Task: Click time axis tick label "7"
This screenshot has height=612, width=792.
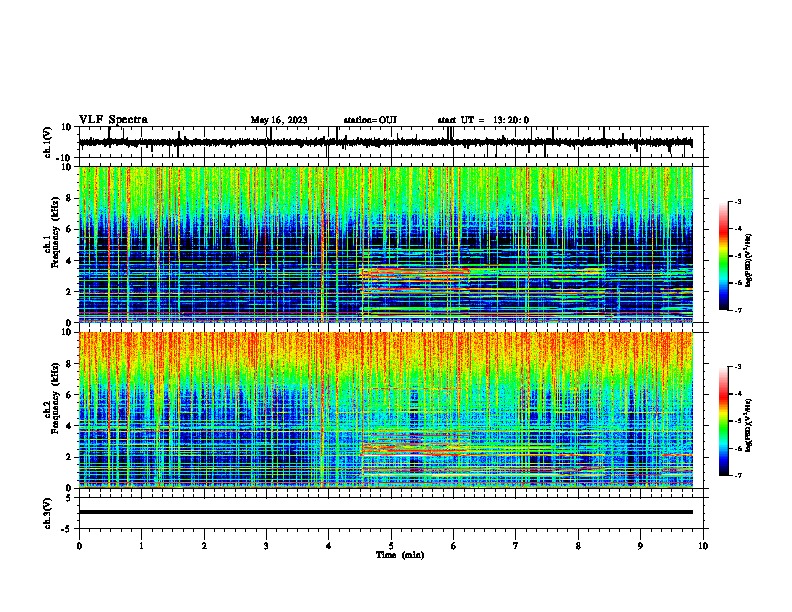Action: tap(516, 546)
